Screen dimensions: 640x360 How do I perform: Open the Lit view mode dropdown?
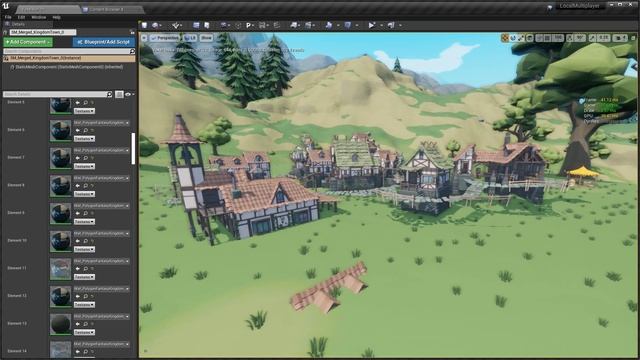click(190, 38)
